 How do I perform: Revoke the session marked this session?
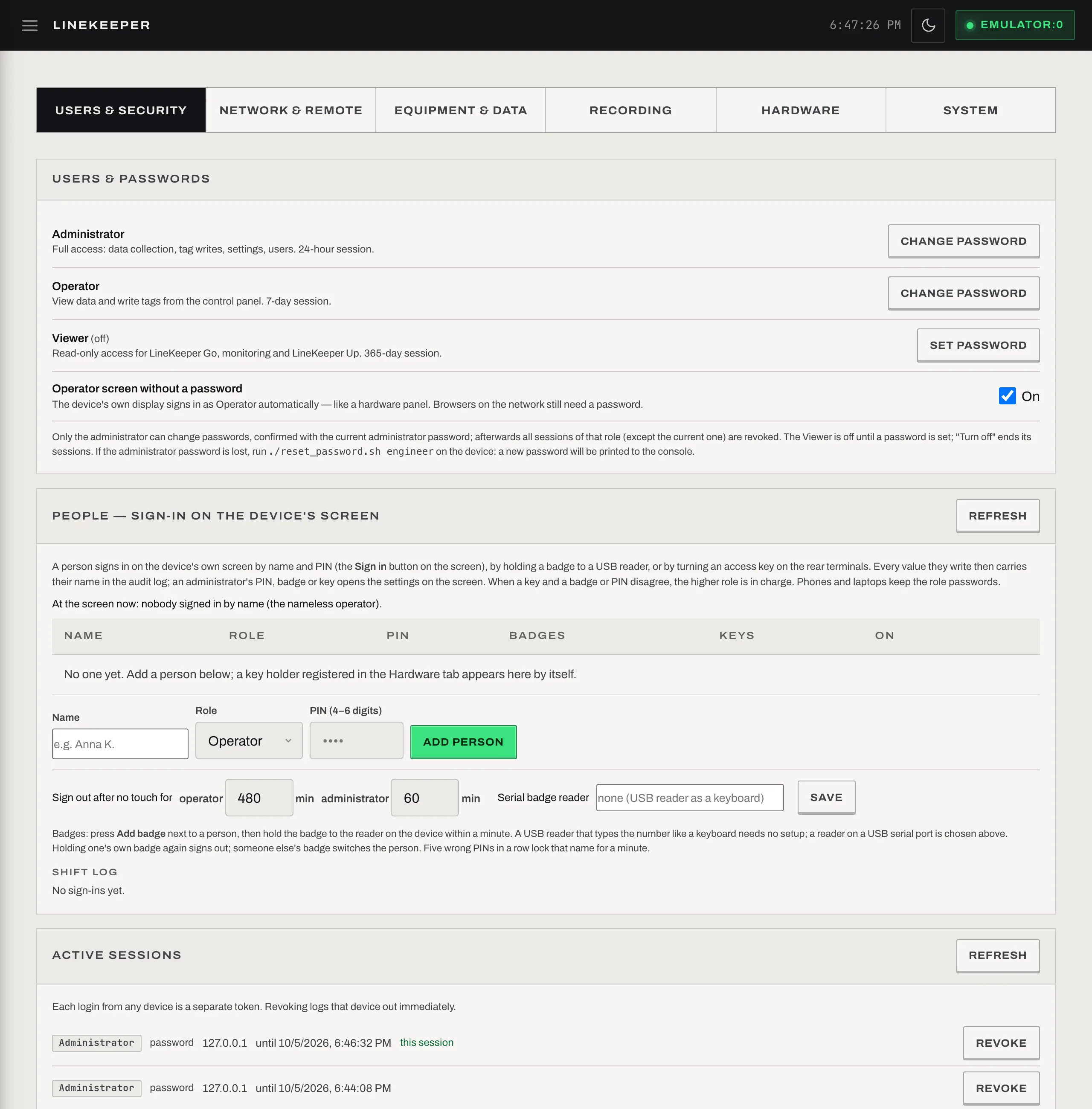(1001, 1043)
